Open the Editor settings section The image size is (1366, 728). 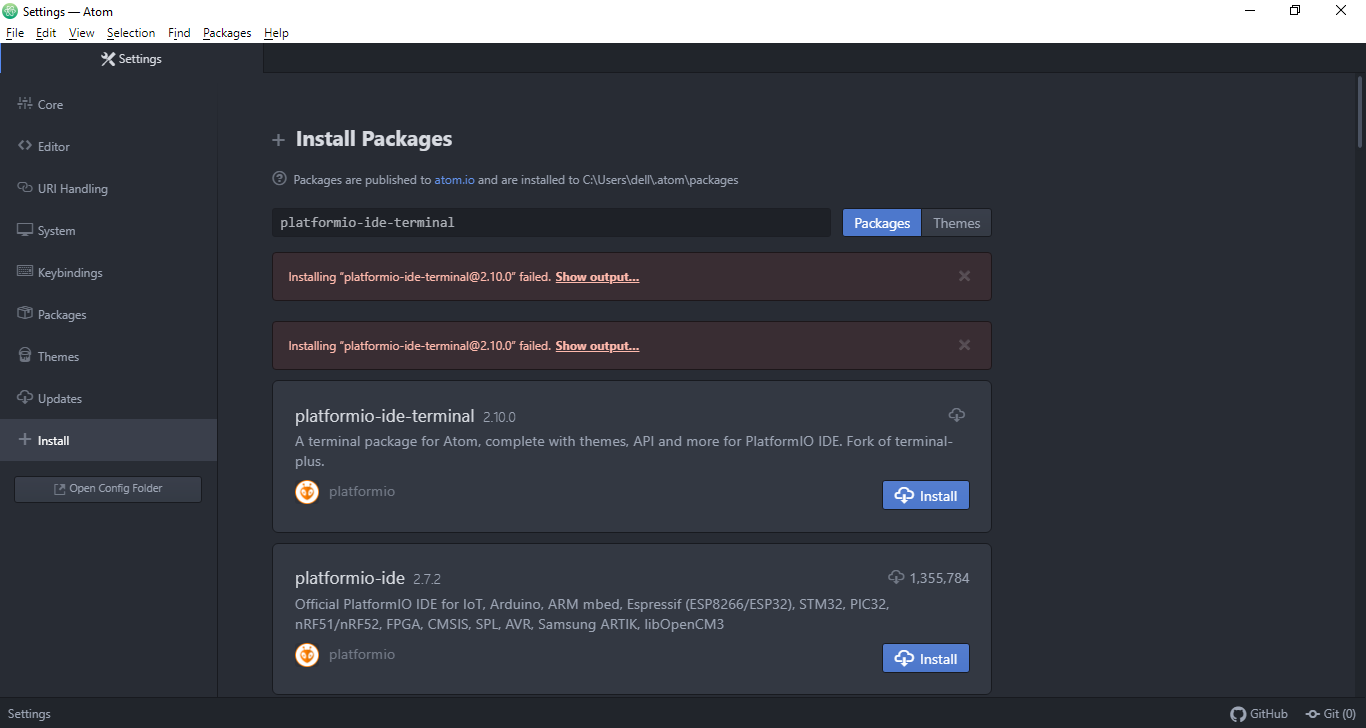tap(52, 146)
